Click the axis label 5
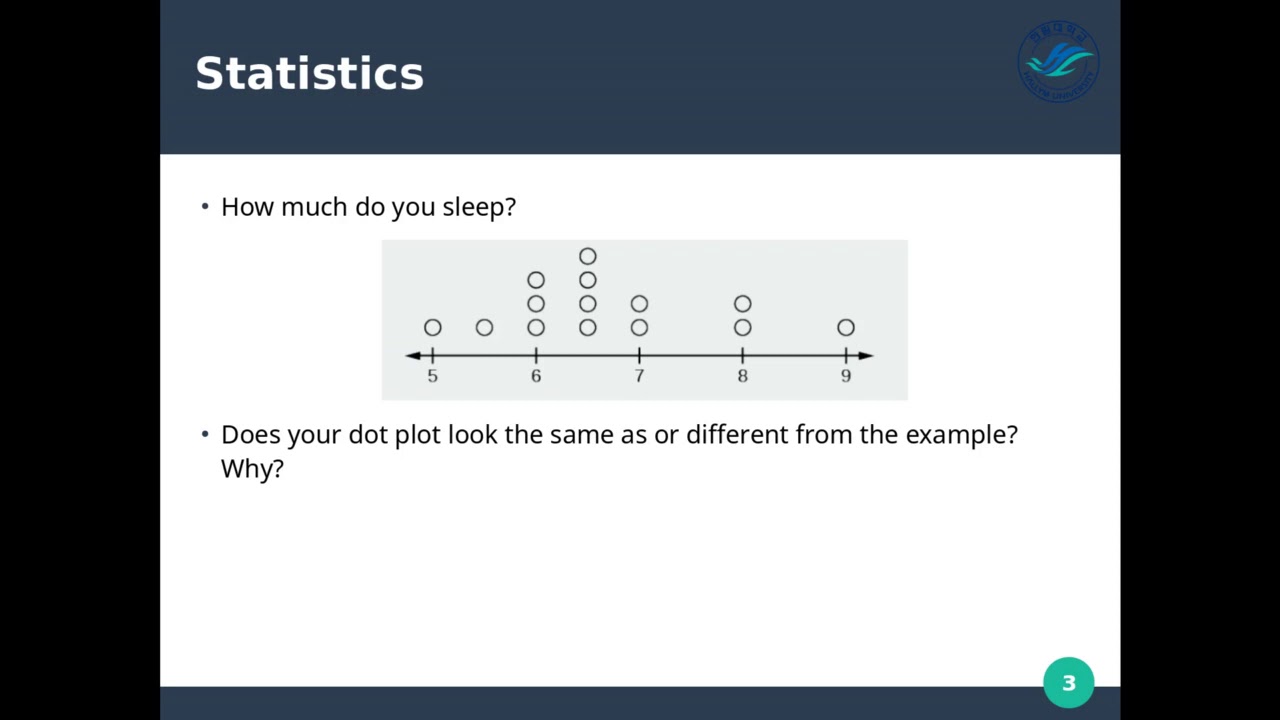This screenshot has width=1280, height=720. coord(432,376)
